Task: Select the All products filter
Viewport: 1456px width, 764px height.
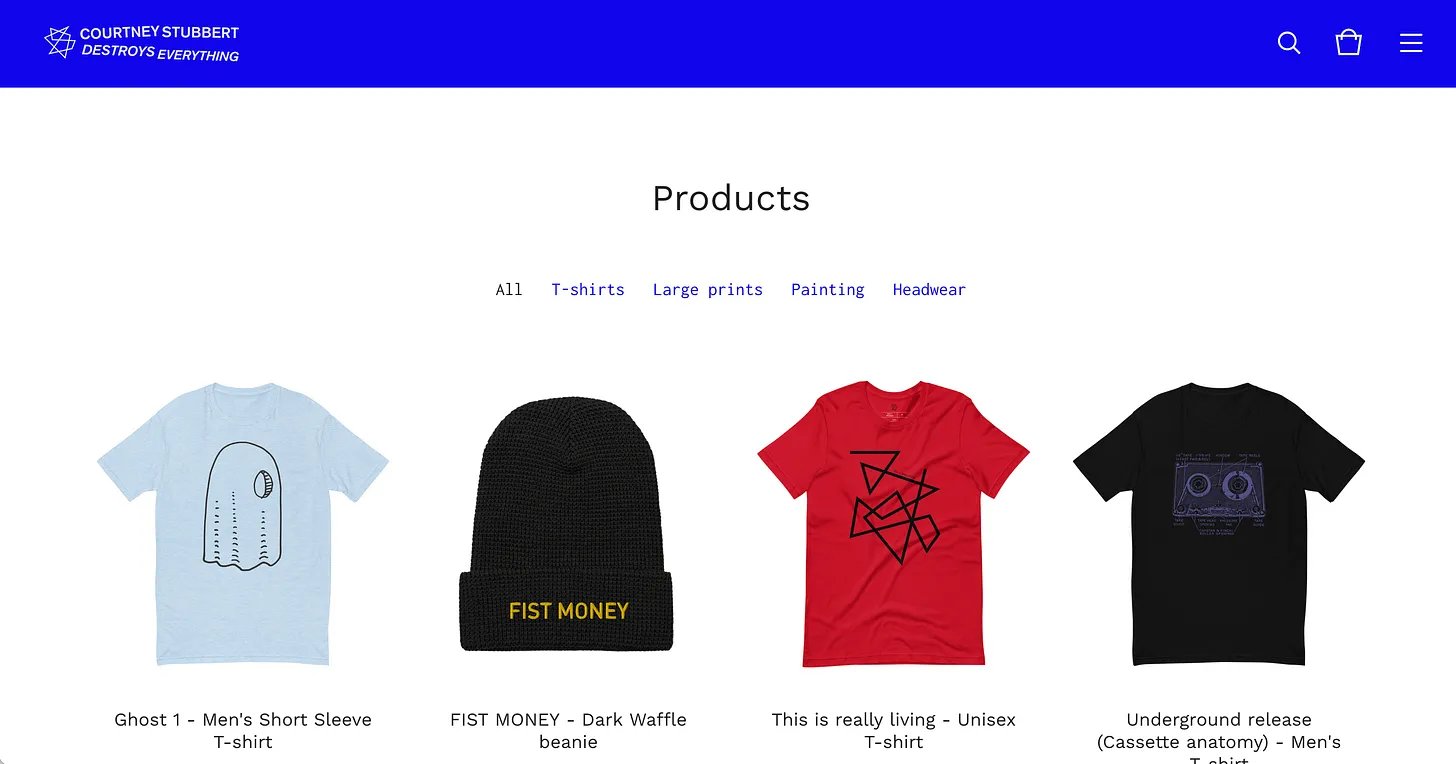Action: [509, 290]
